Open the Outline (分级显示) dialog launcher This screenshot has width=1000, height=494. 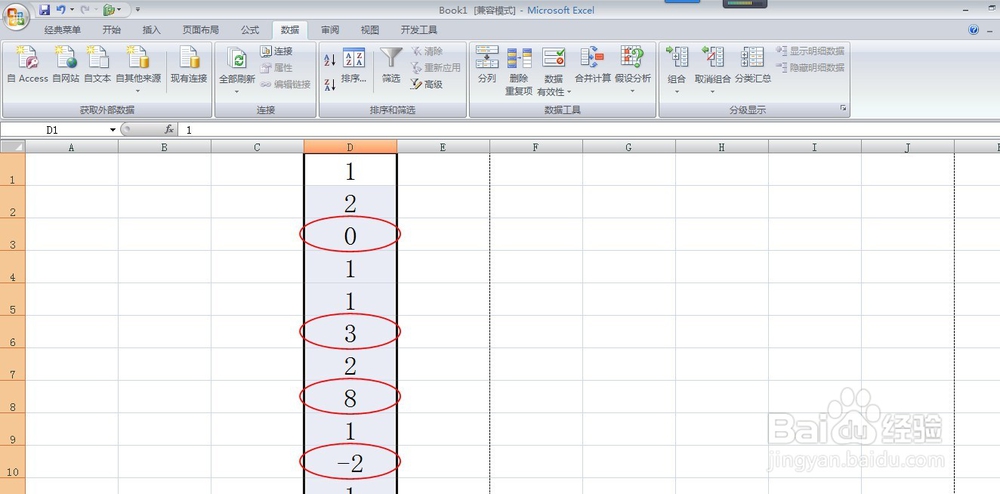pyautogui.click(x=843, y=109)
